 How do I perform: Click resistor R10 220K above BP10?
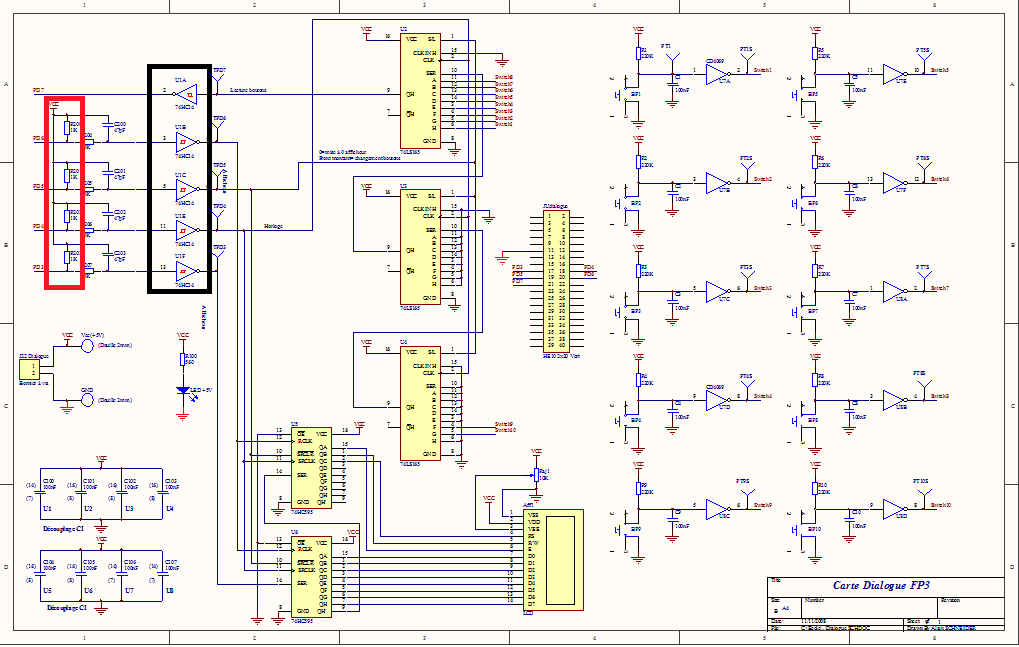[815, 488]
